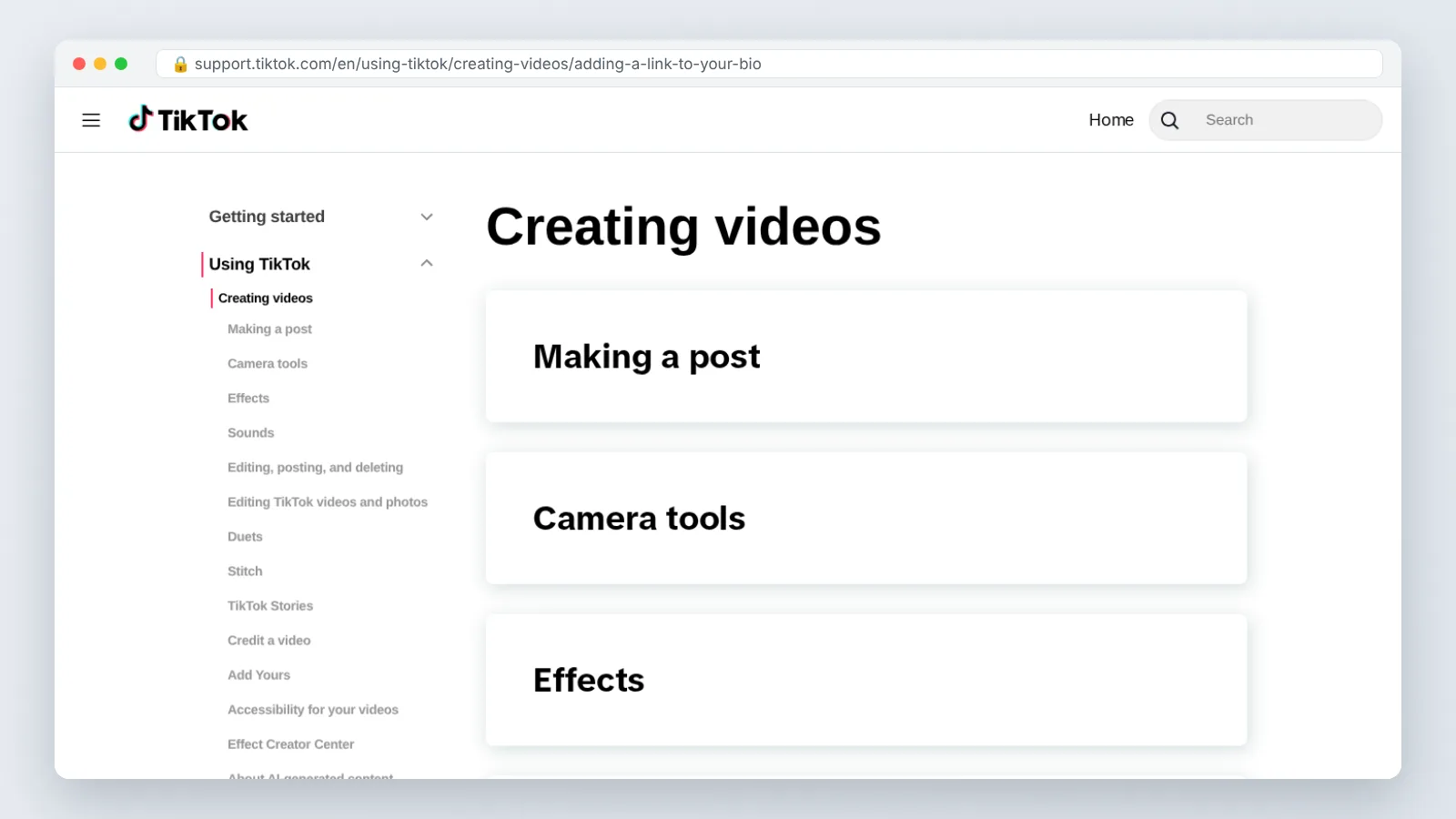This screenshot has width=1456, height=819.
Task: Open Credit a video sidebar link
Action: pos(269,641)
